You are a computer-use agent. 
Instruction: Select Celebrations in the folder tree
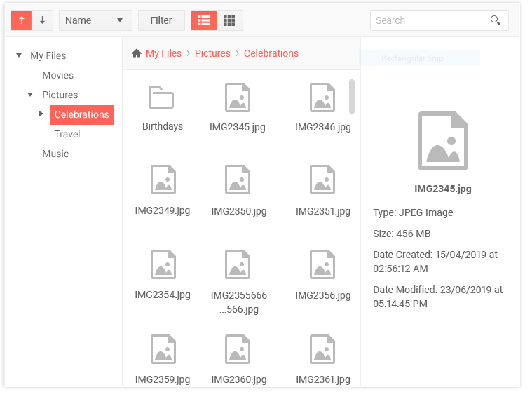pos(82,115)
